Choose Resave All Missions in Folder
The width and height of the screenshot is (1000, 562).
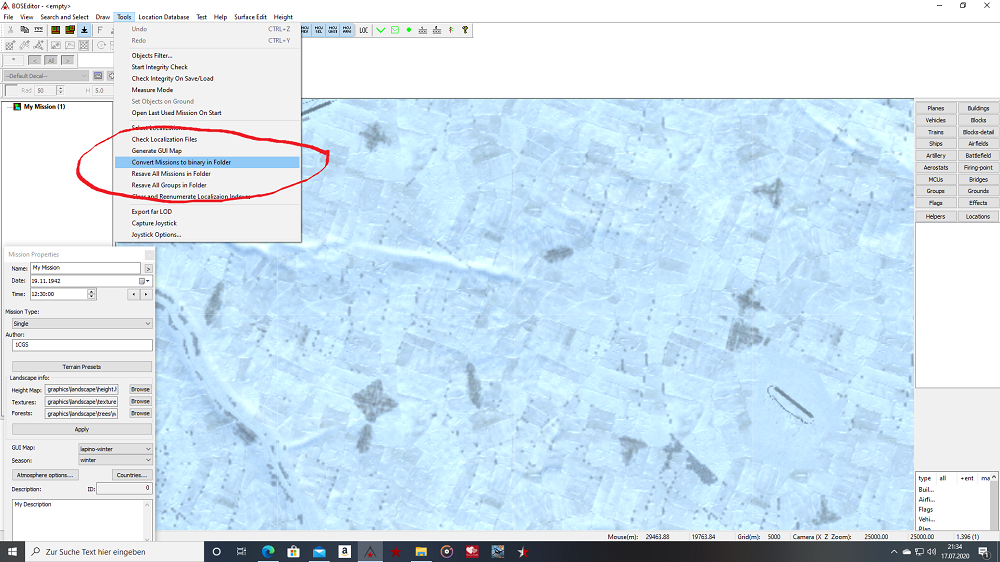pyautogui.click(x=171, y=174)
